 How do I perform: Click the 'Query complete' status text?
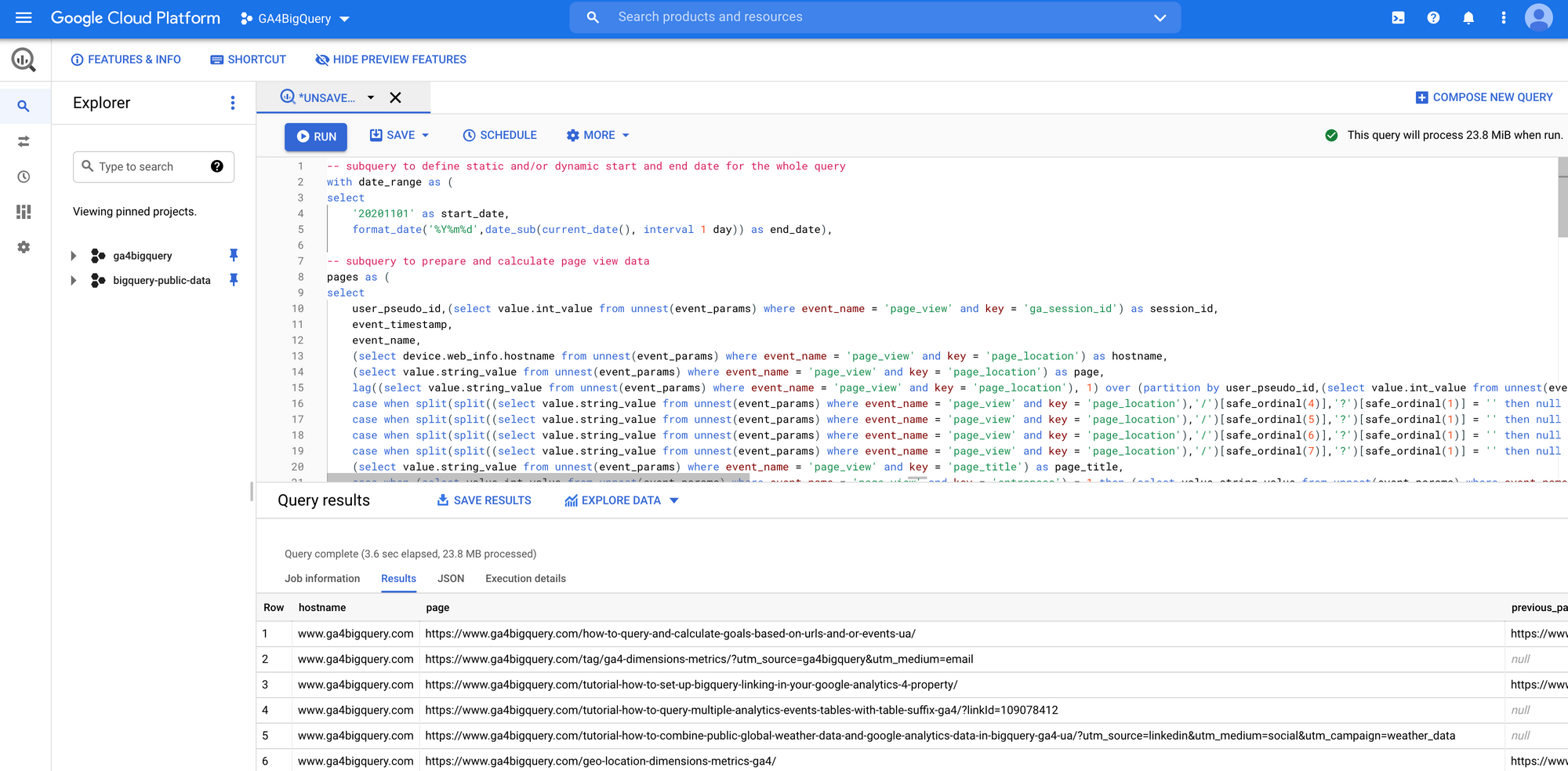[410, 554]
